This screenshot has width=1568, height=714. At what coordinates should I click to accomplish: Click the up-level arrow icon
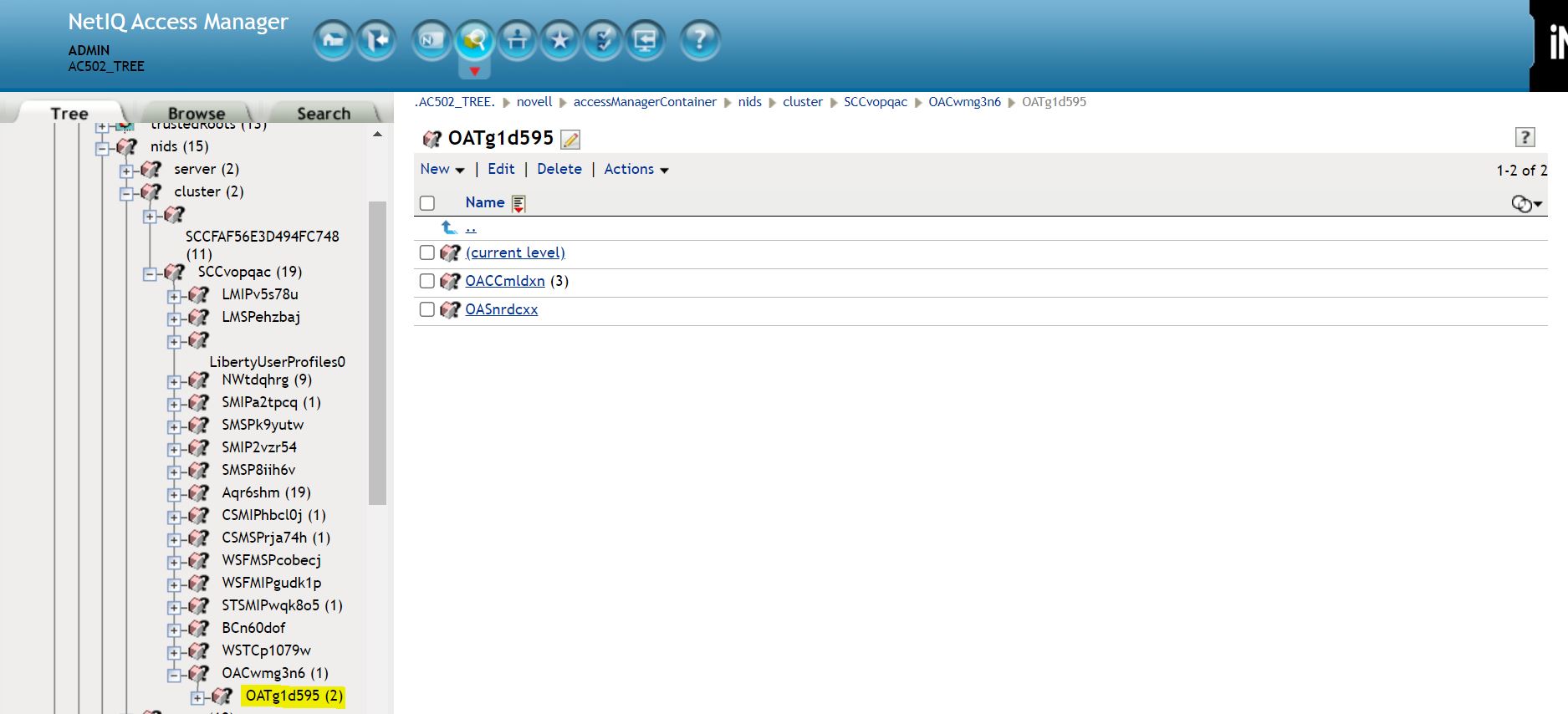click(449, 227)
